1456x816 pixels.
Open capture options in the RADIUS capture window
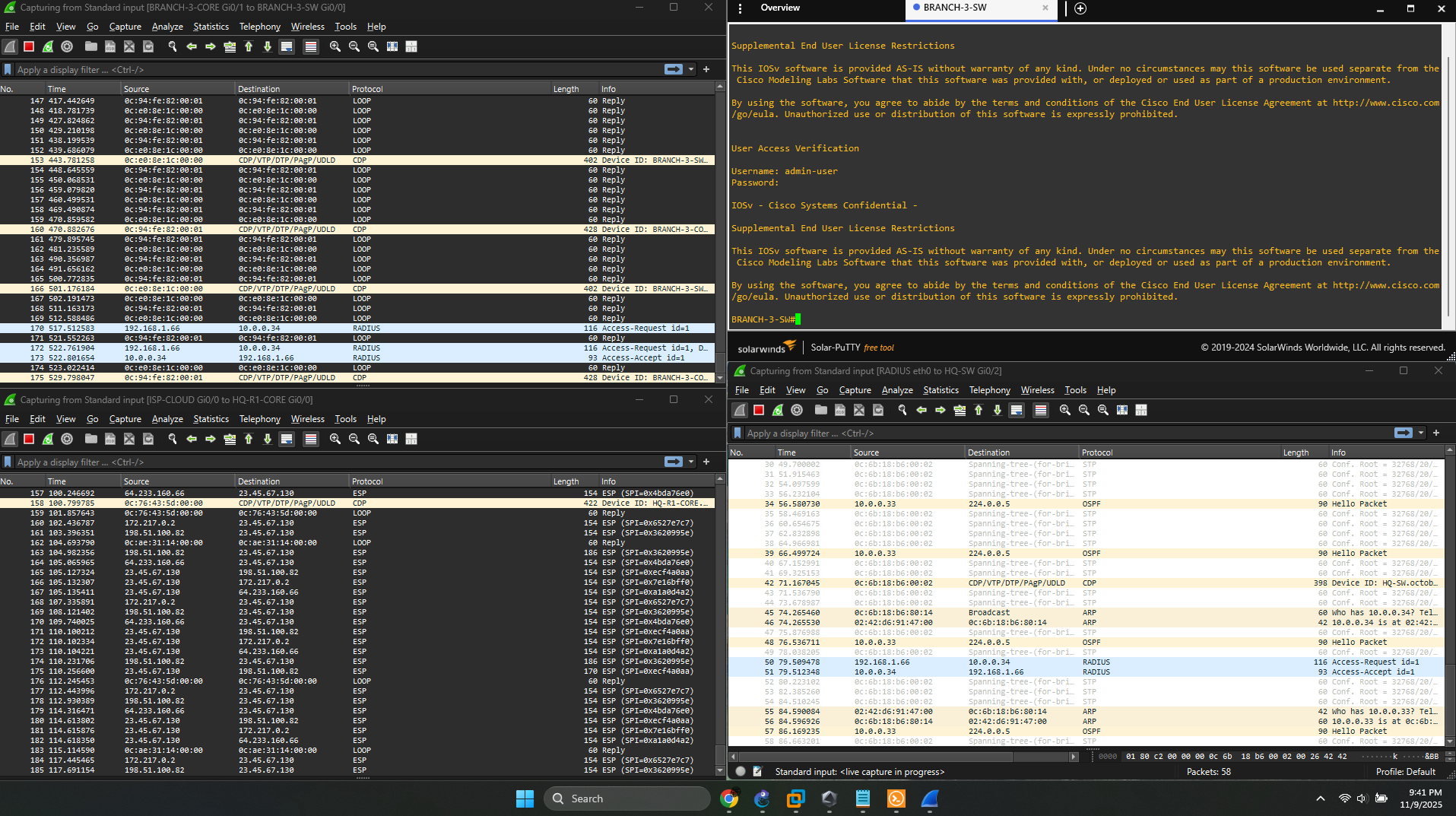click(797, 410)
